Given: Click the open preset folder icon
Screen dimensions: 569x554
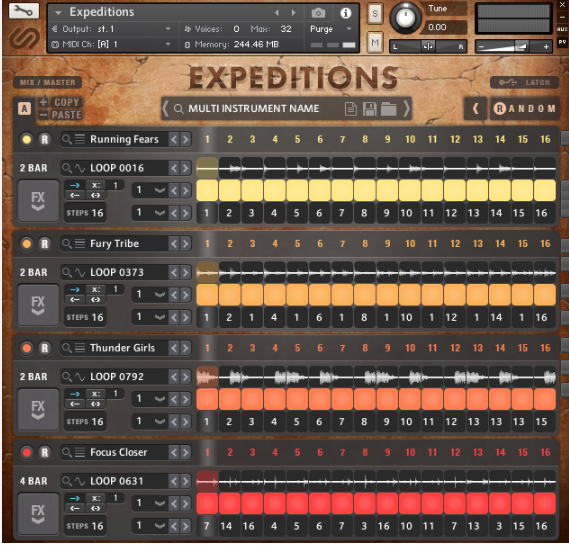Looking at the screenshot, I should 388,108.
